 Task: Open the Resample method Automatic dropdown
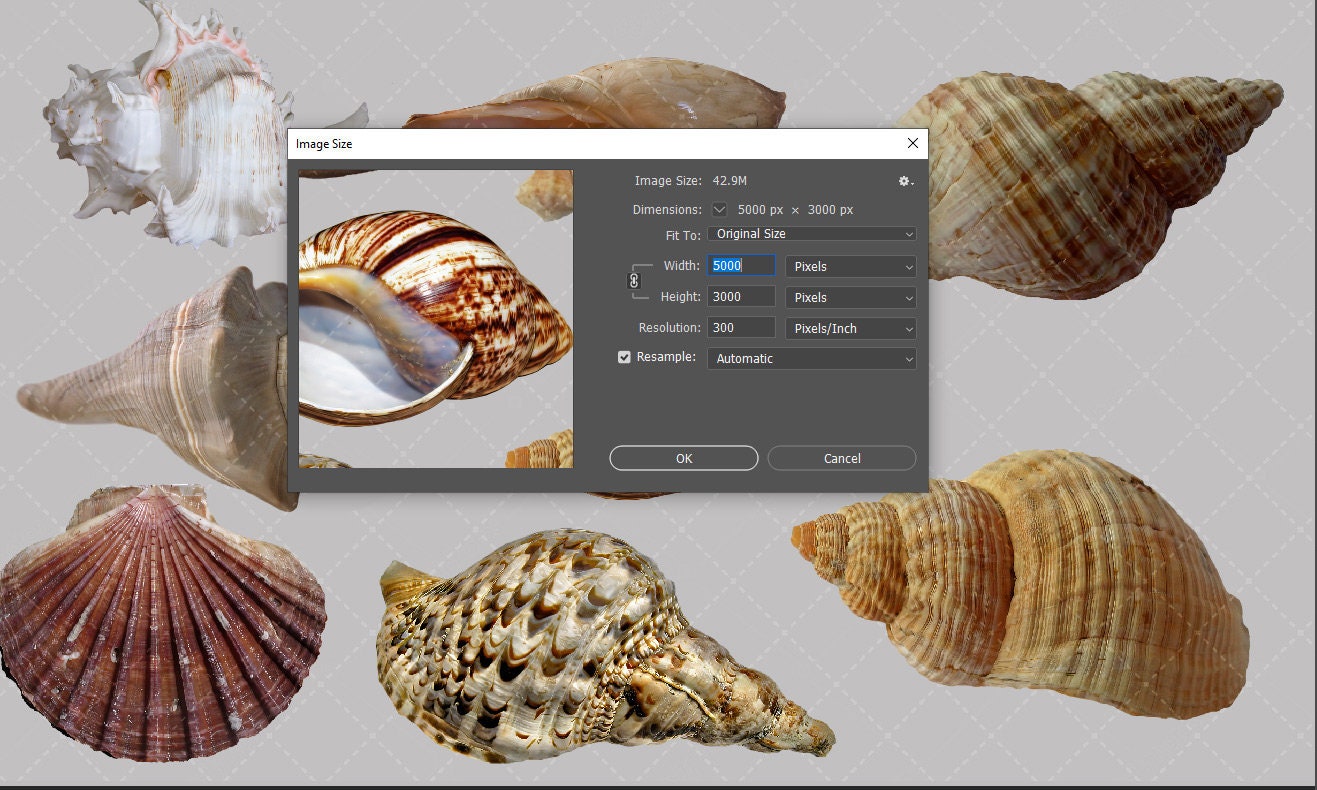810,358
